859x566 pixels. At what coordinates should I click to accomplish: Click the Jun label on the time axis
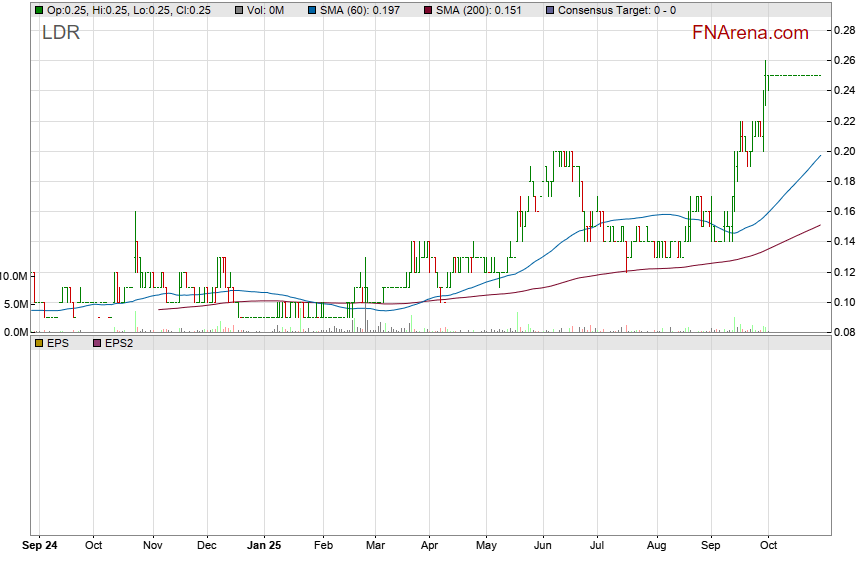point(543,547)
